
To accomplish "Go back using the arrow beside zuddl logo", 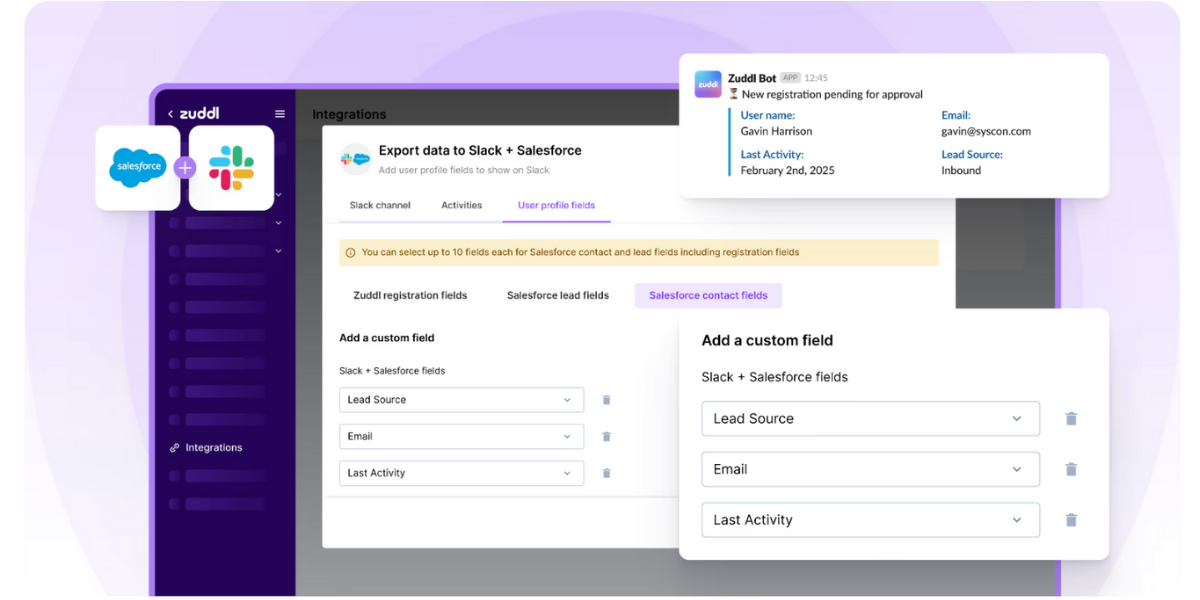I will (x=170, y=114).
